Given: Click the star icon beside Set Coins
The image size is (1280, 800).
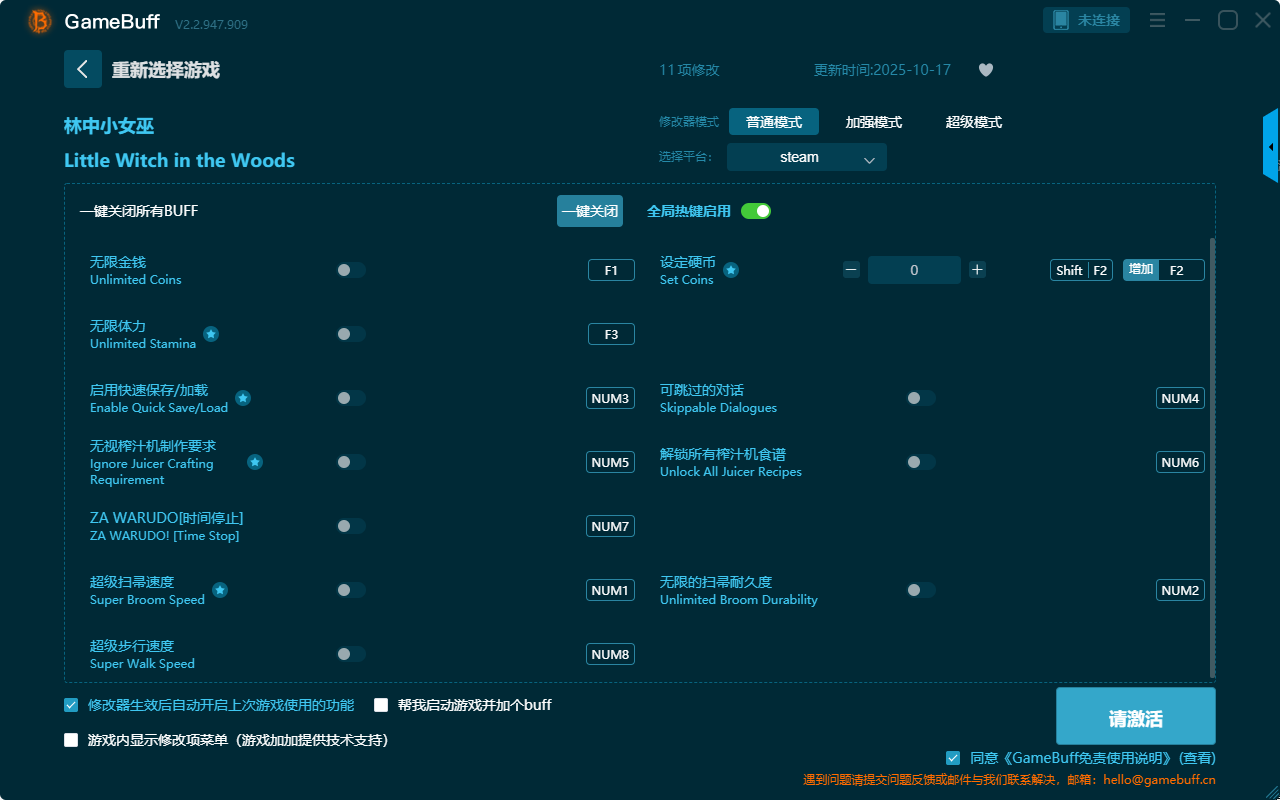Looking at the screenshot, I should (731, 270).
